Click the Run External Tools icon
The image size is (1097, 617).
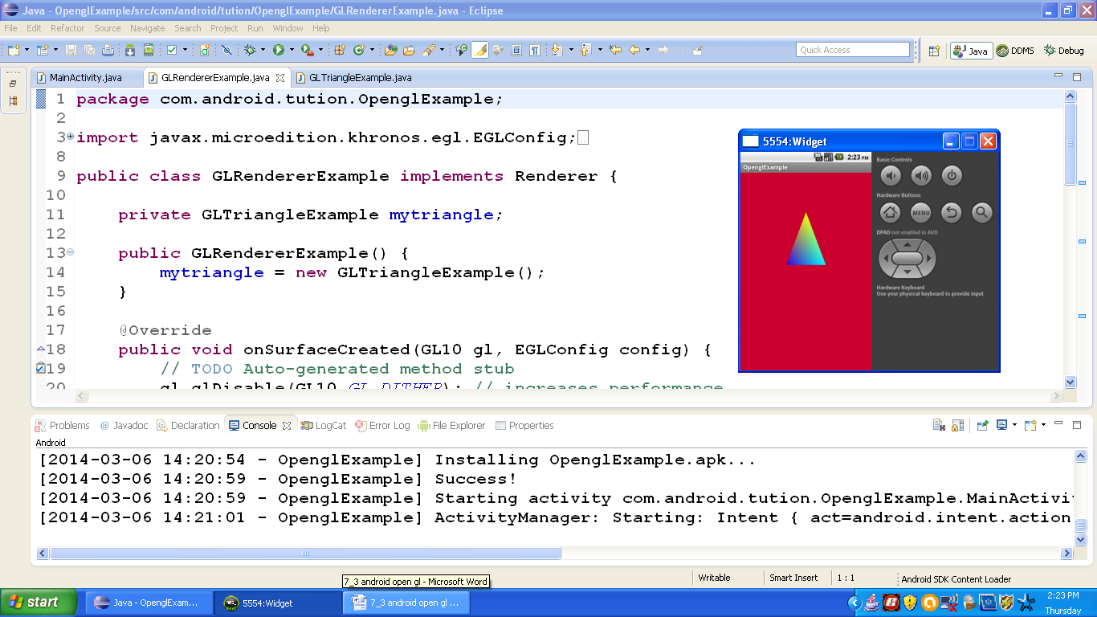306,50
